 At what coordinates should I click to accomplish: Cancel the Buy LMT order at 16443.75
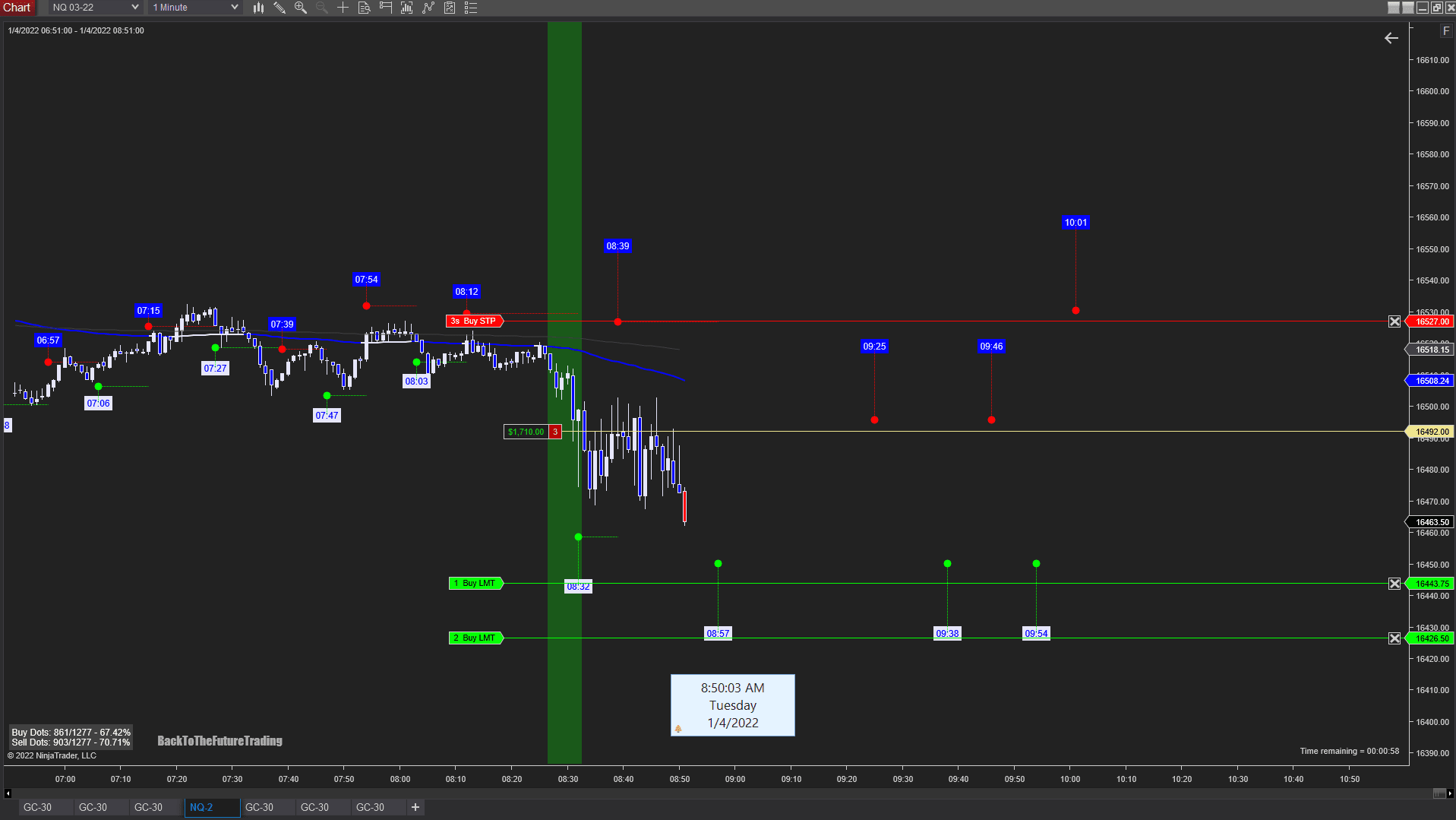1394,584
